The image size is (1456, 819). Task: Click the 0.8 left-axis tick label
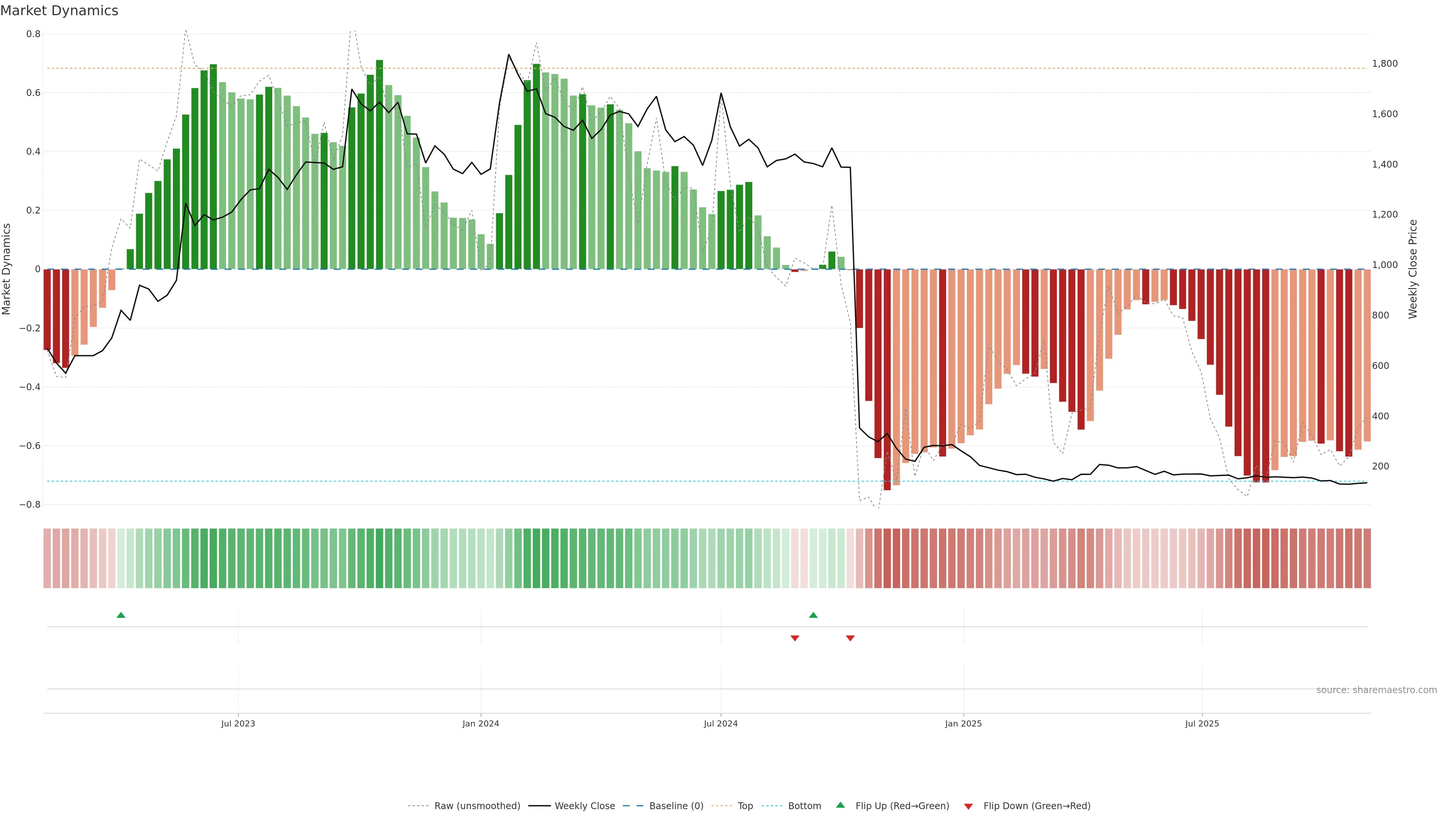[x=33, y=34]
